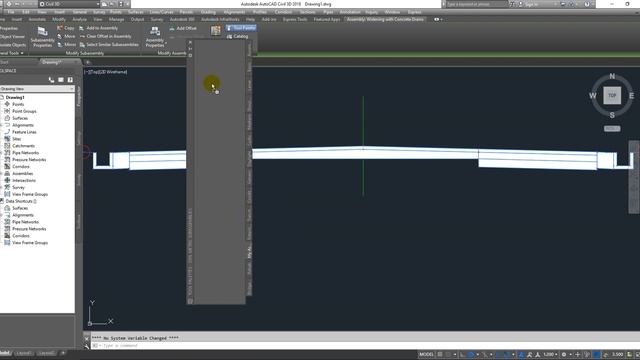Screen dimensions: 640x360
Task: Click the command line close icon
Action: (x=87, y=338)
